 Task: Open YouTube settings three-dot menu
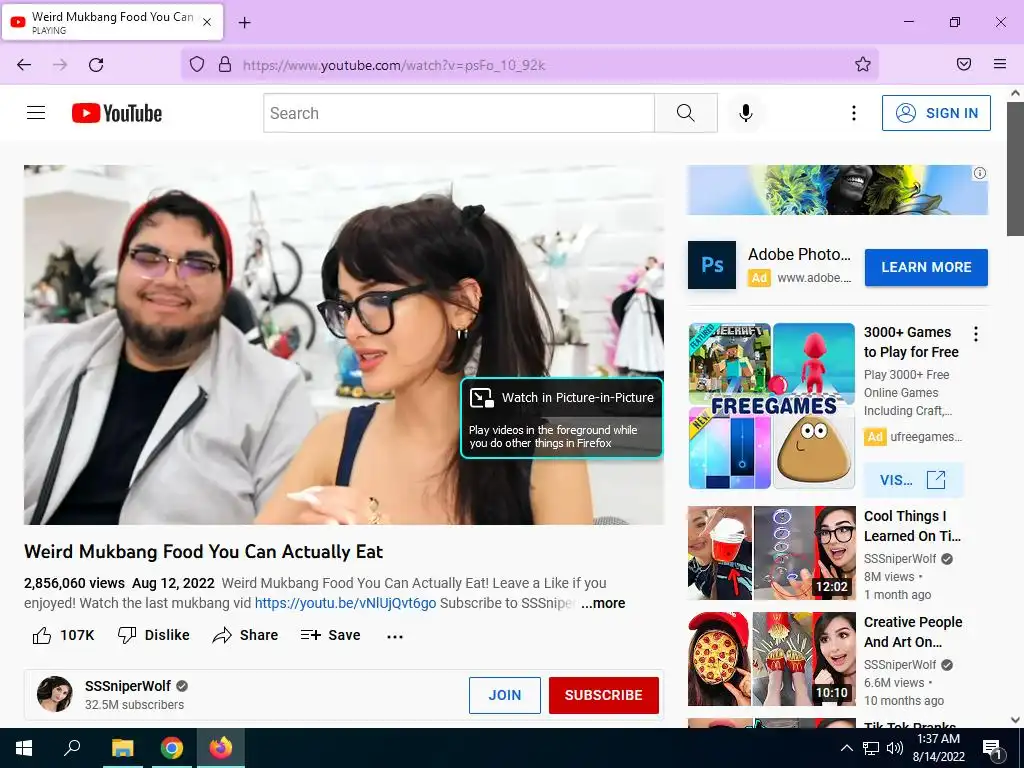[854, 113]
